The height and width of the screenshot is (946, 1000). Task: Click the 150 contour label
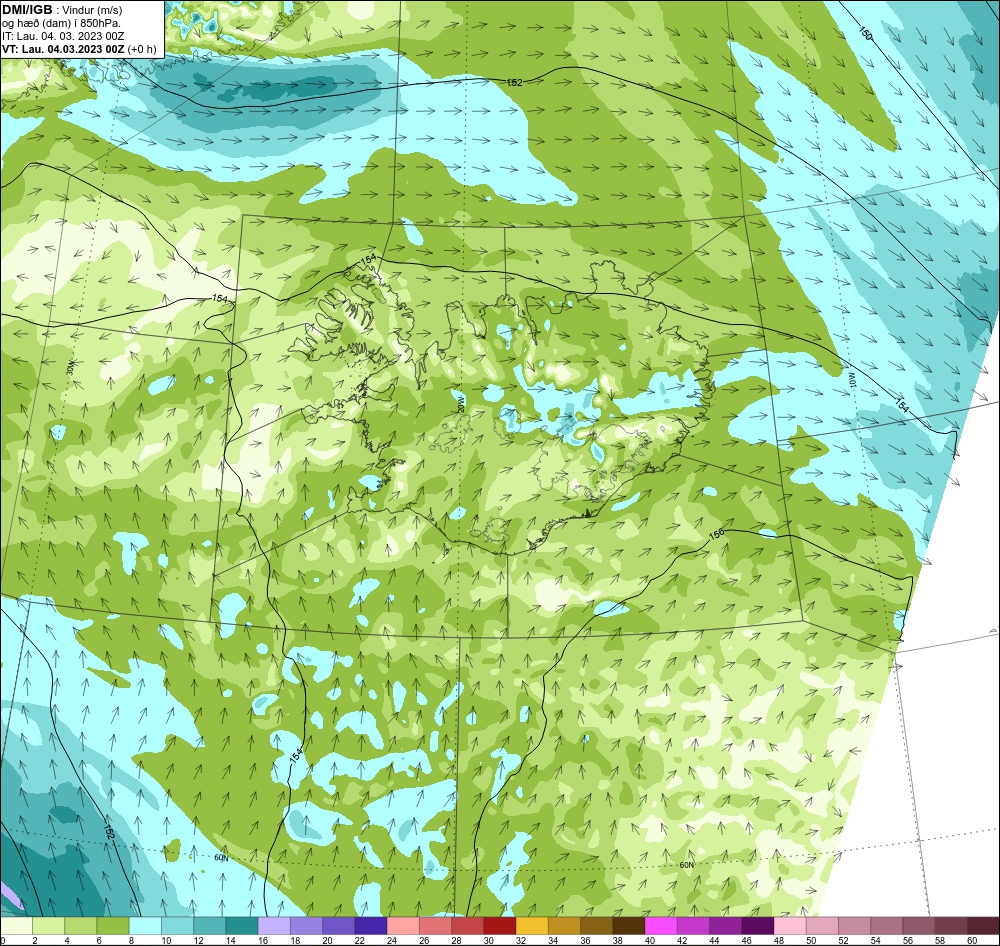pyautogui.click(x=865, y=33)
